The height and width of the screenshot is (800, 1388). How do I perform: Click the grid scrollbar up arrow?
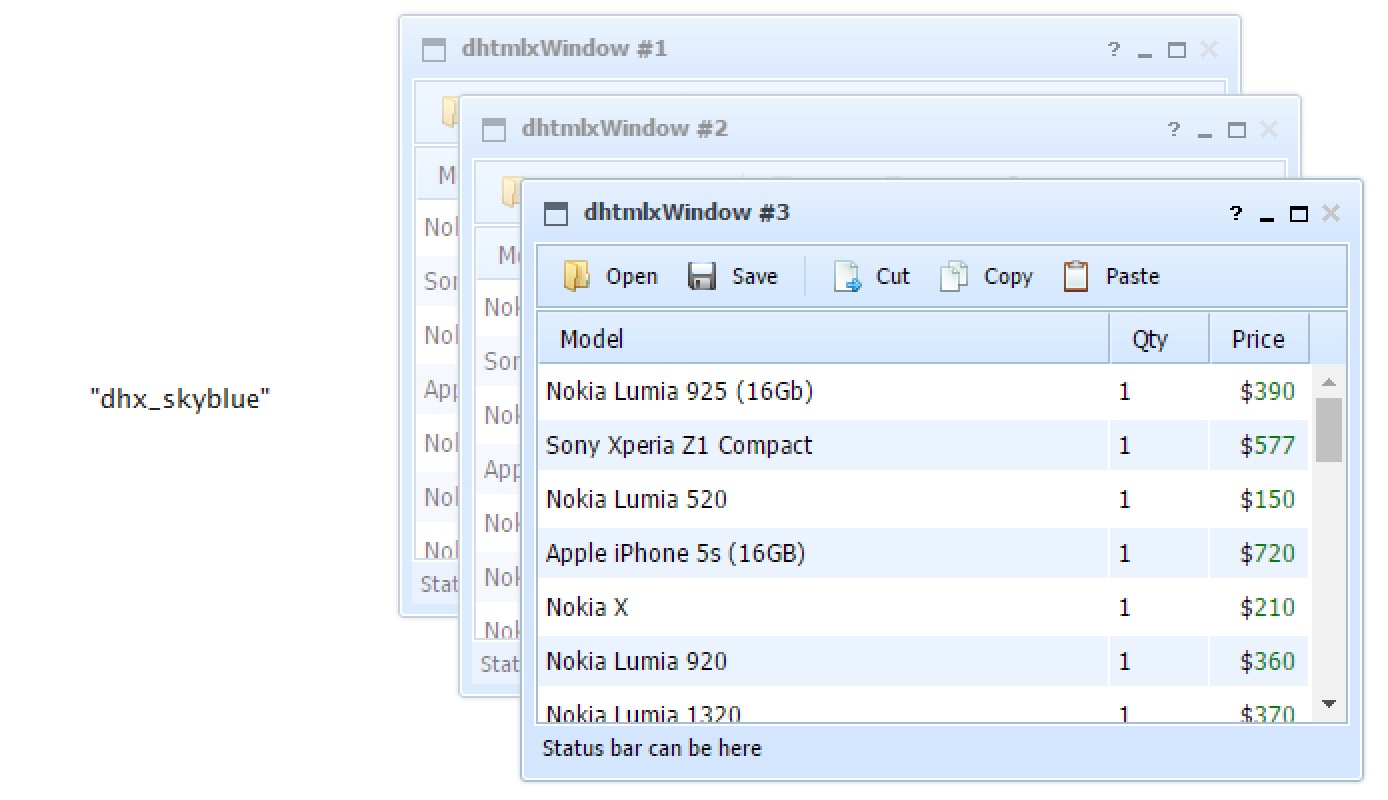tap(1329, 382)
